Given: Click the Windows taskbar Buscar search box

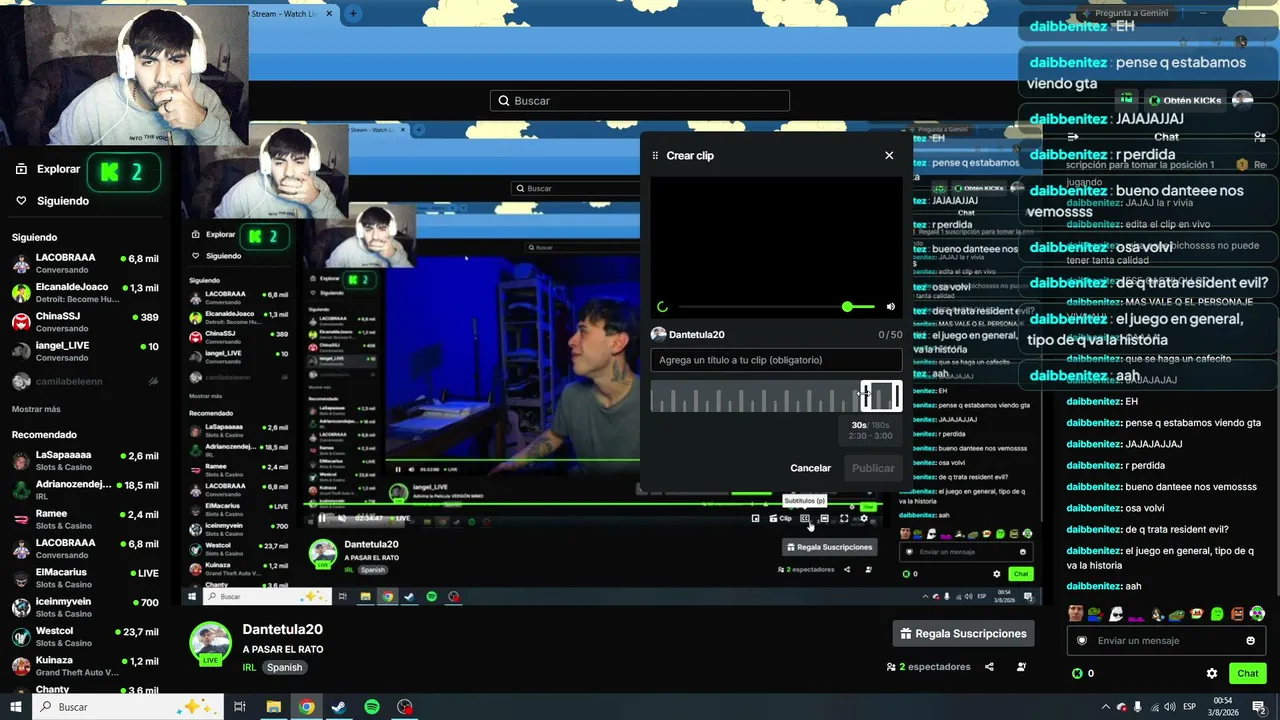Looking at the screenshot, I should point(127,707).
